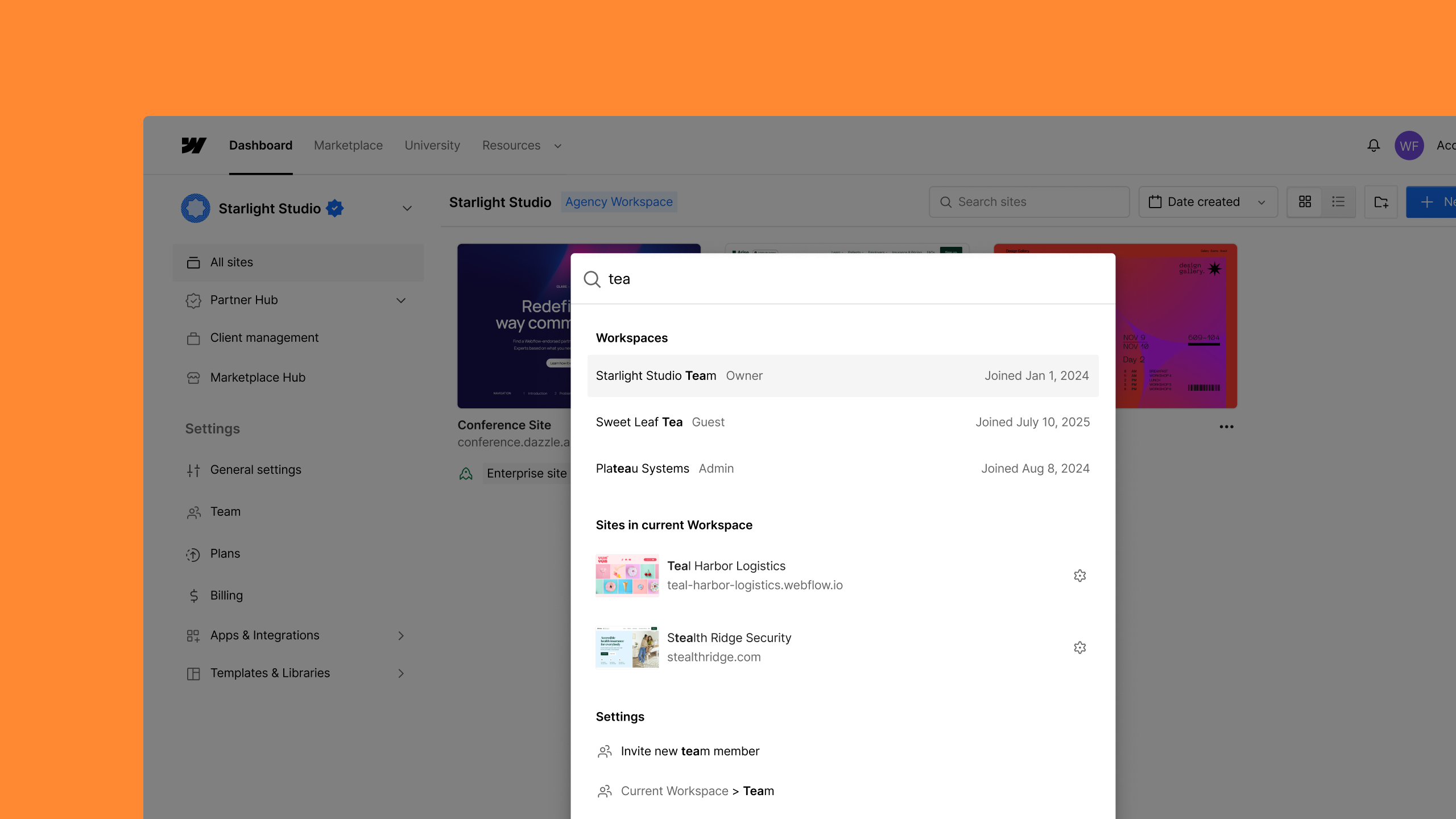The height and width of the screenshot is (819, 1456).
Task: Click the WF account avatar
Action: 1409,145
